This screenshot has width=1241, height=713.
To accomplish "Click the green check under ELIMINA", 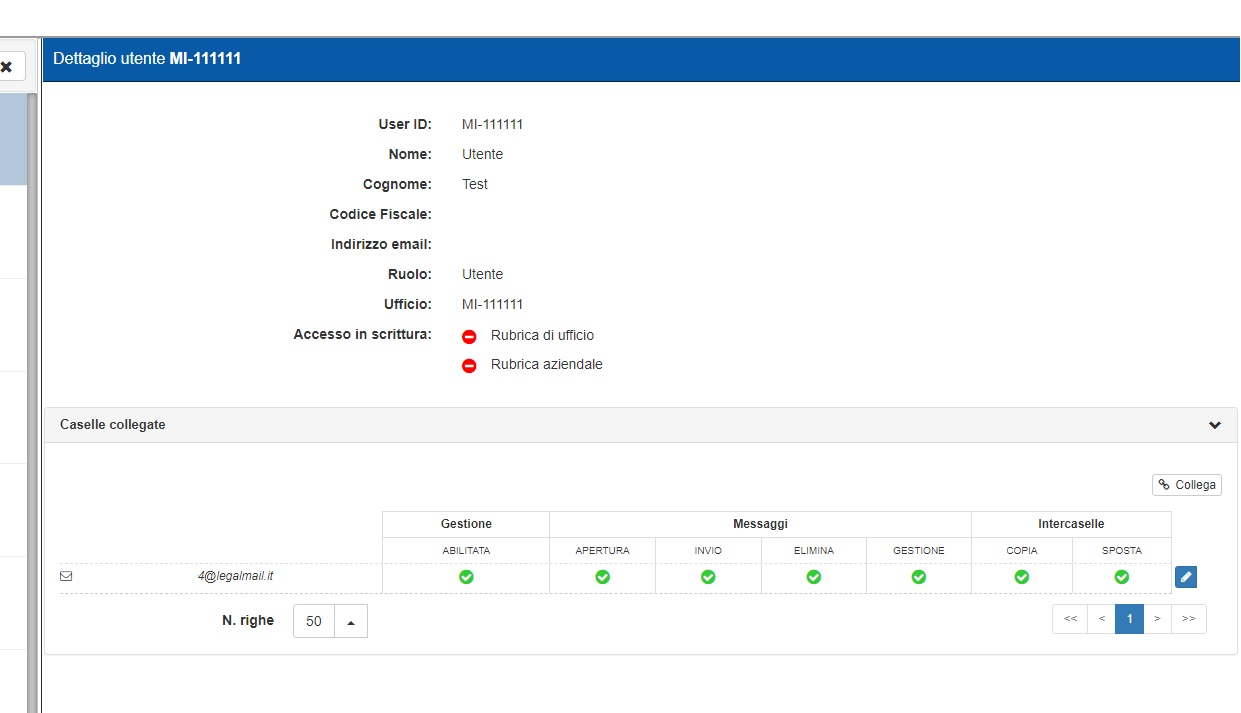I will click(814, 577).
